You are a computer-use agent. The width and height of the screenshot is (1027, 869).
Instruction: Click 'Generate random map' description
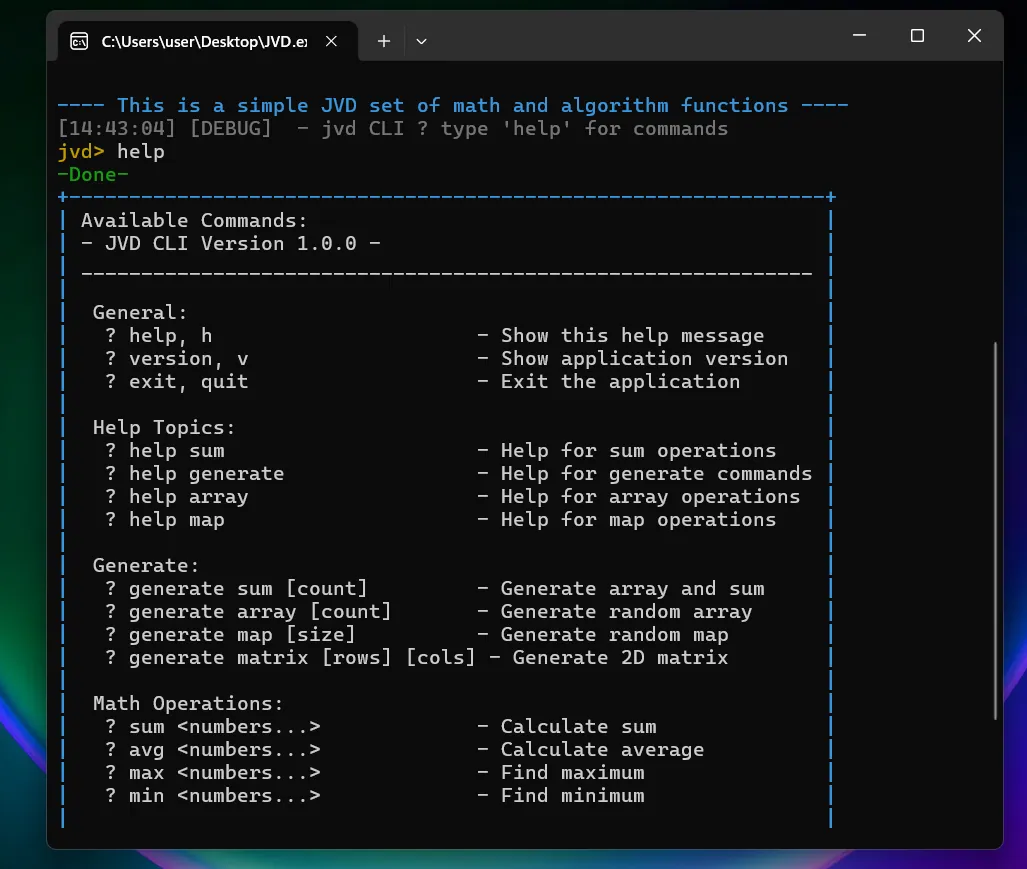pos(614,635)
